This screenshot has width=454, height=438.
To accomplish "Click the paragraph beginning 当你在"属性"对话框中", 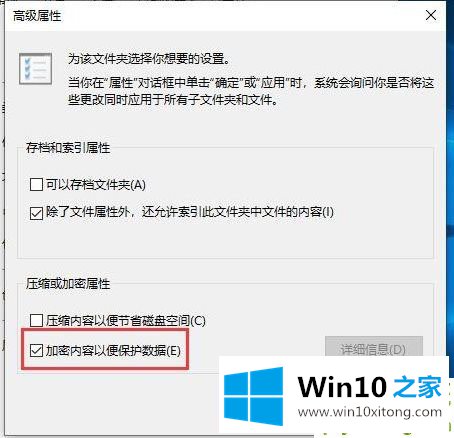I will coord(251,91).
